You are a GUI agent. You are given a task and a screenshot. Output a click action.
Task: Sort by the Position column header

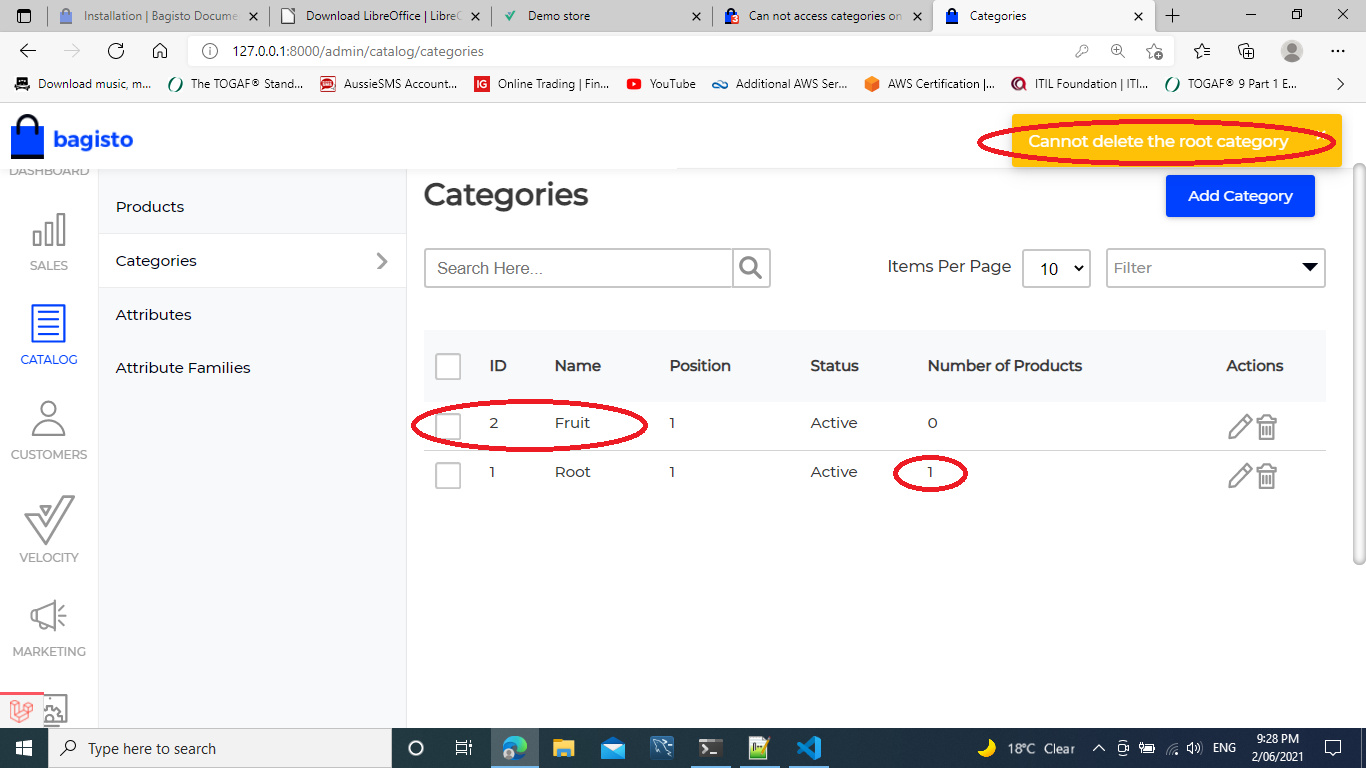click(700, 366)
